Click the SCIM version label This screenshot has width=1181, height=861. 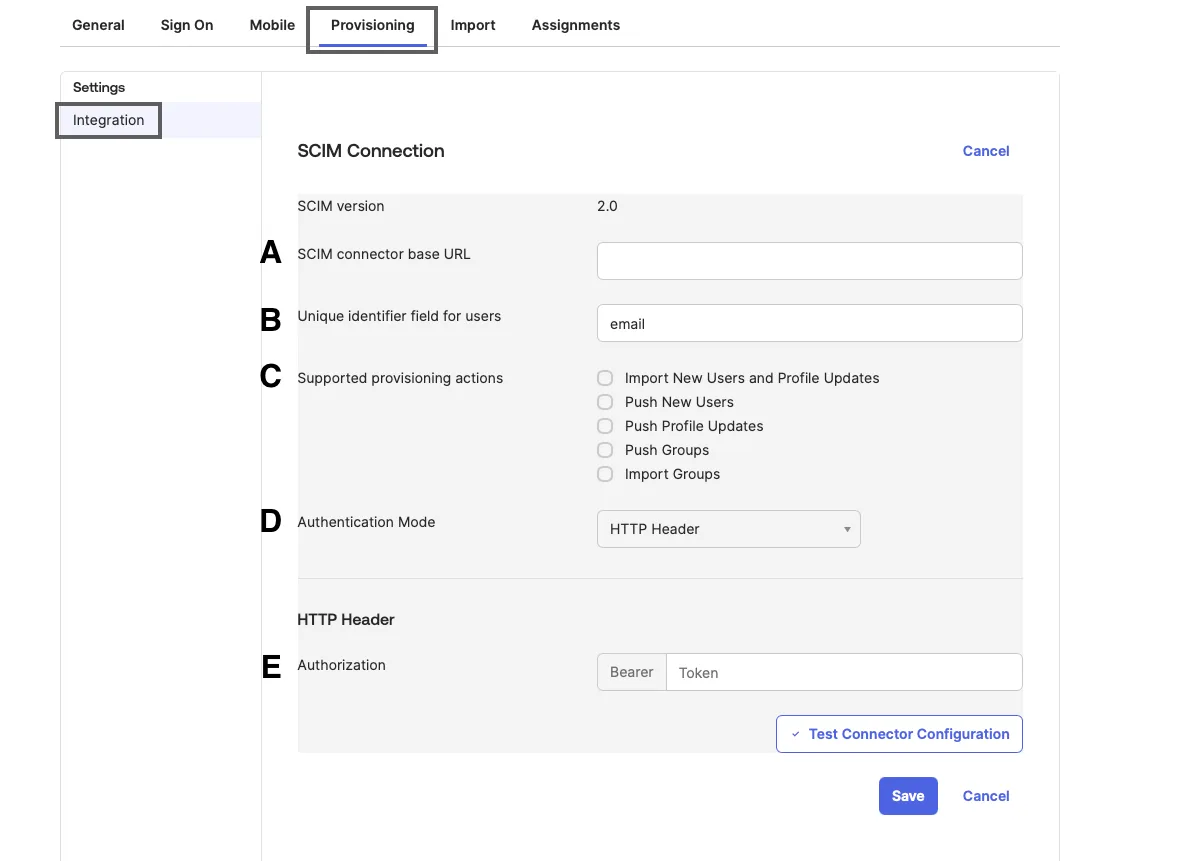[x=340, y=206]
